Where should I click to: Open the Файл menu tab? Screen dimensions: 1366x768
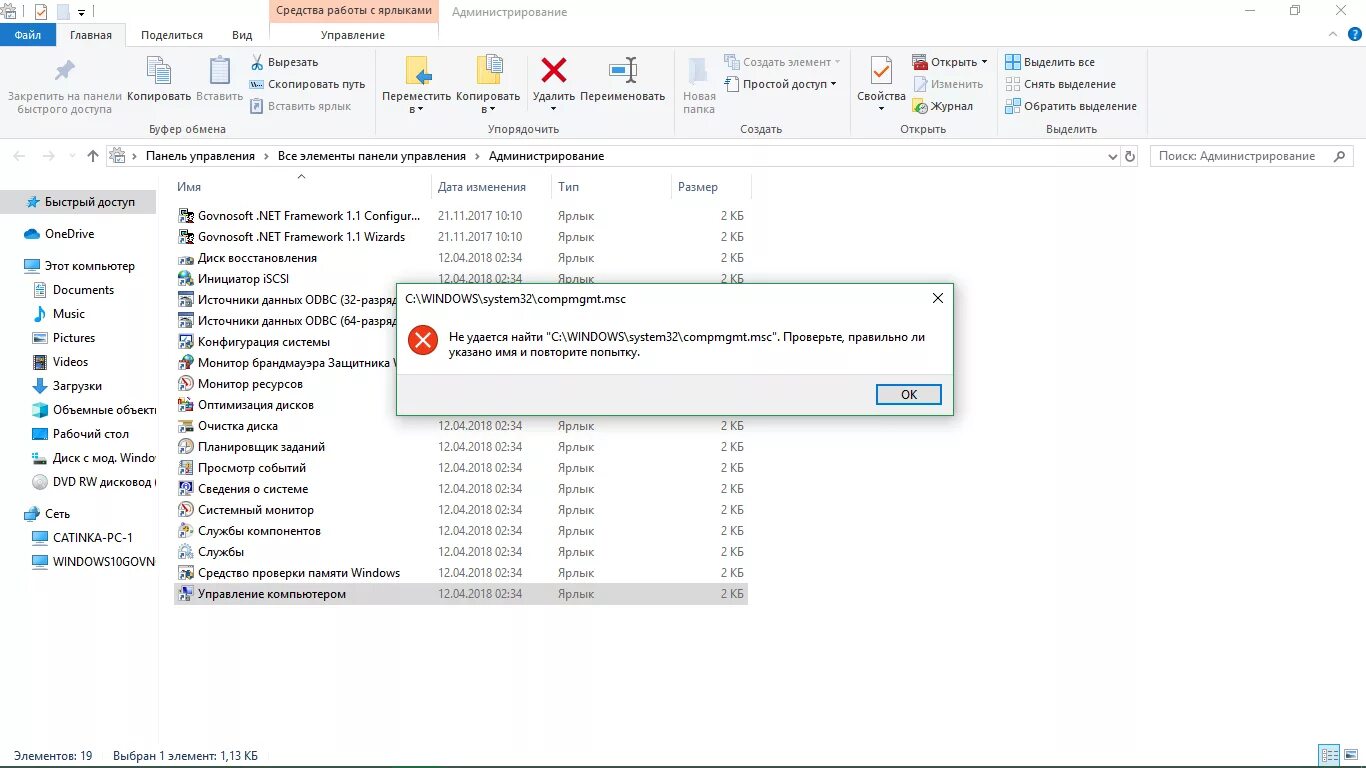pyautogui.click(x=28, y=35)
